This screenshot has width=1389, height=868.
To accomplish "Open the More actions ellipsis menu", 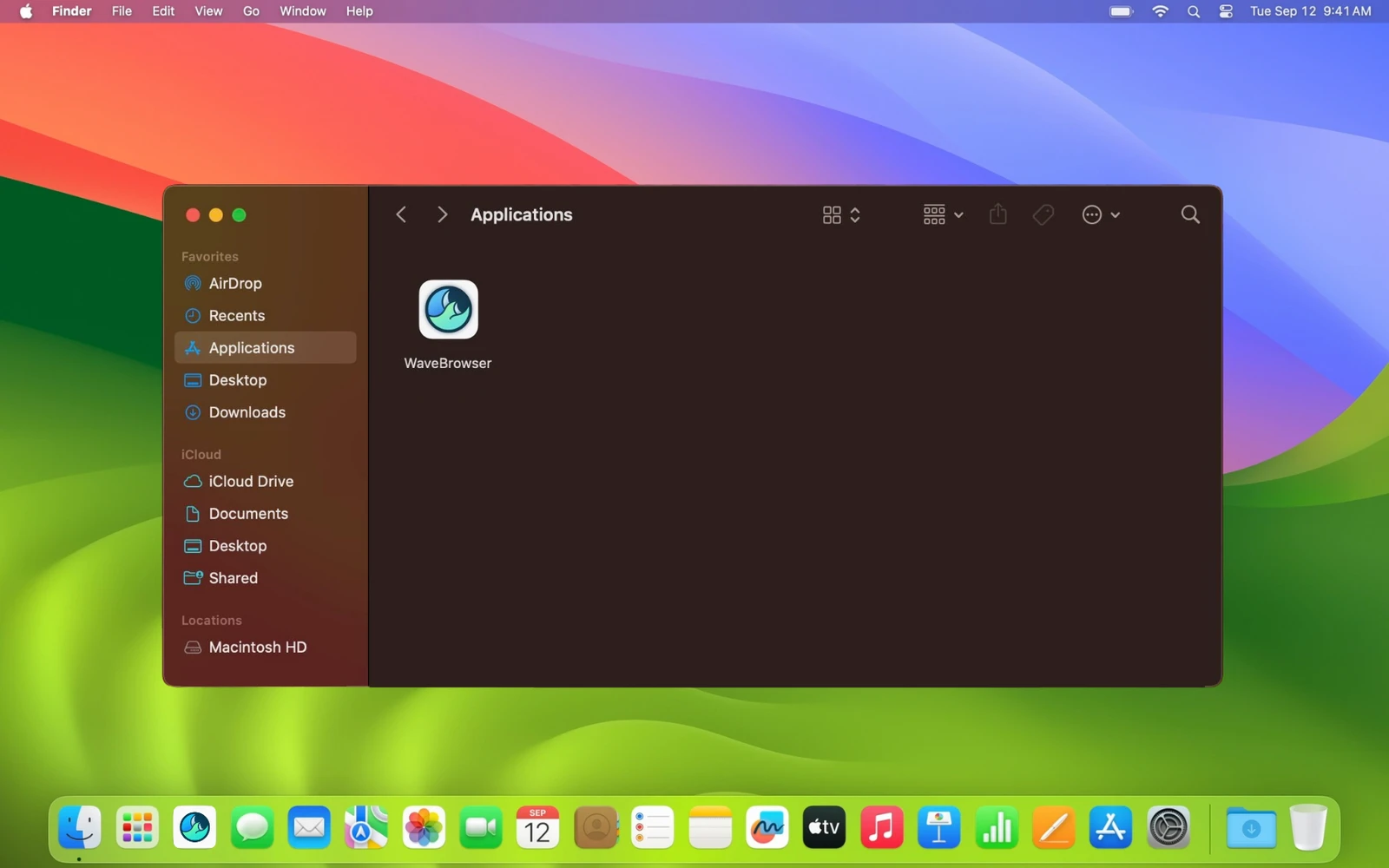I will tap(1101, 214).
